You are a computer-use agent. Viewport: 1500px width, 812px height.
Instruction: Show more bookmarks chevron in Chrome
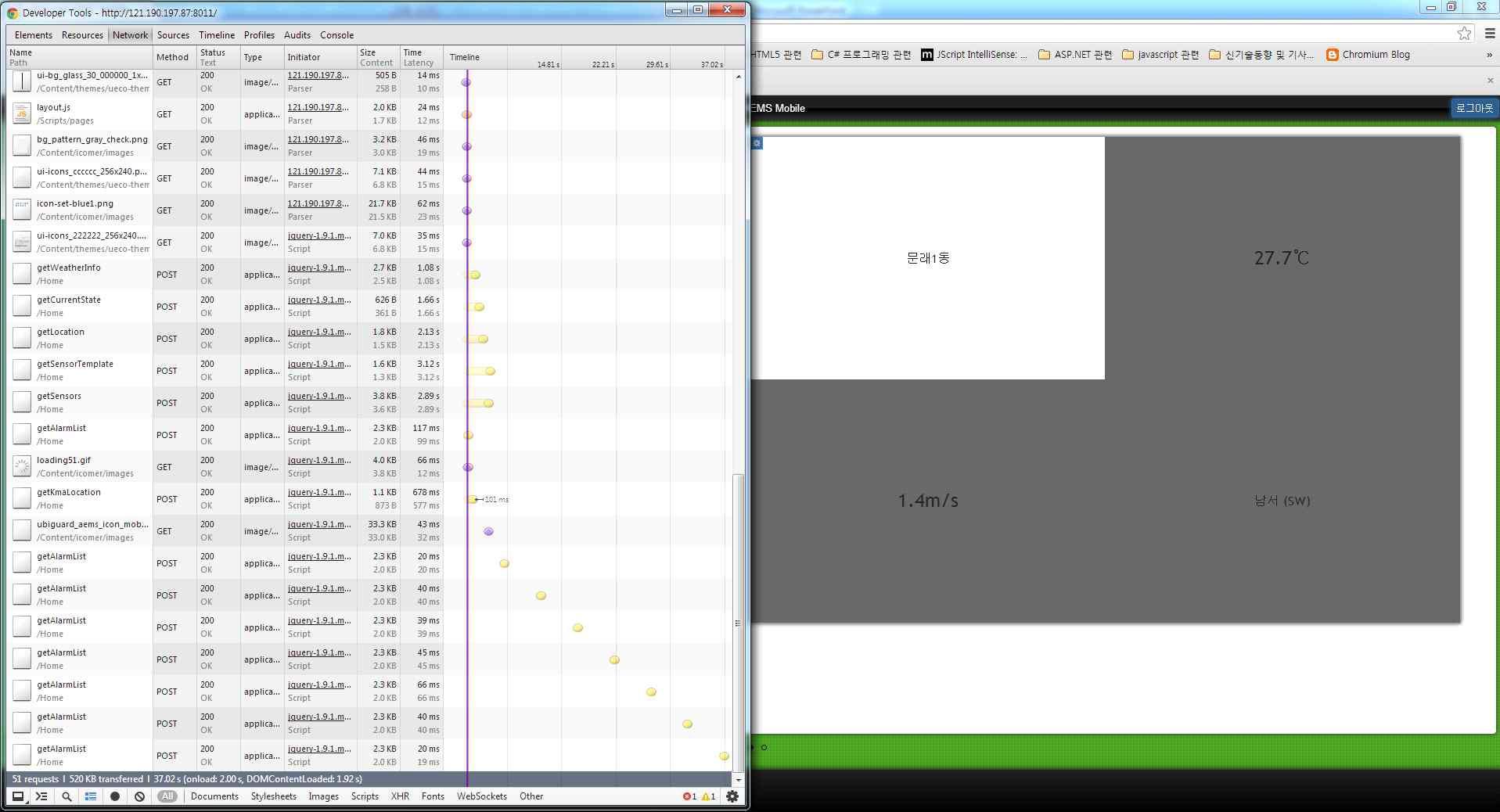point(1489,55)
